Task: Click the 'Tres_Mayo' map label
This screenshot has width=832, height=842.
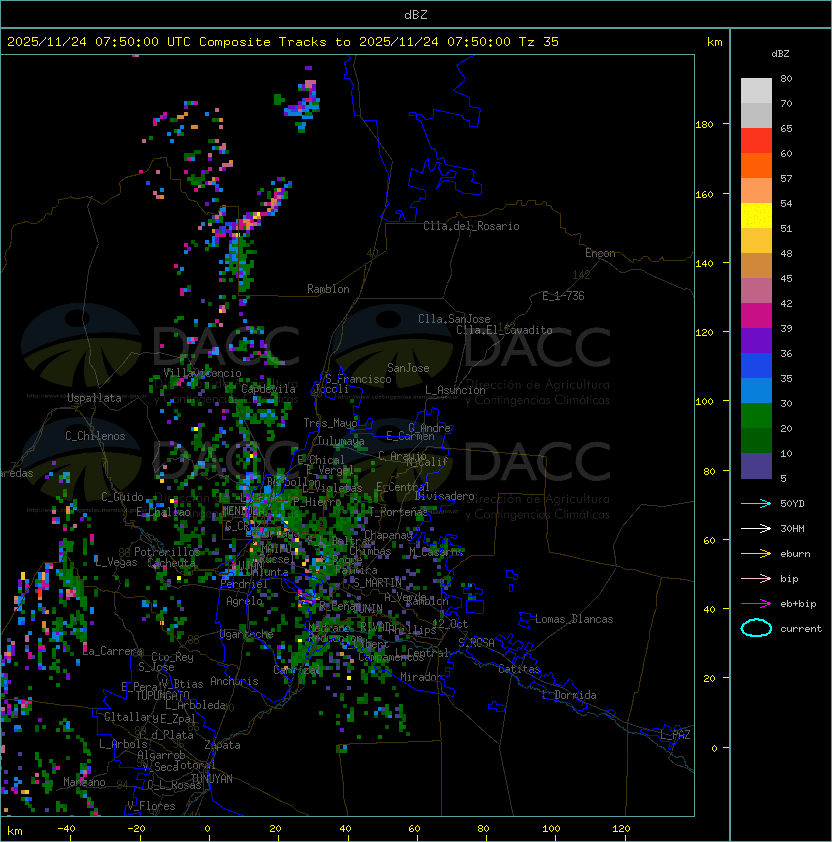Action: tap(330, 423)
